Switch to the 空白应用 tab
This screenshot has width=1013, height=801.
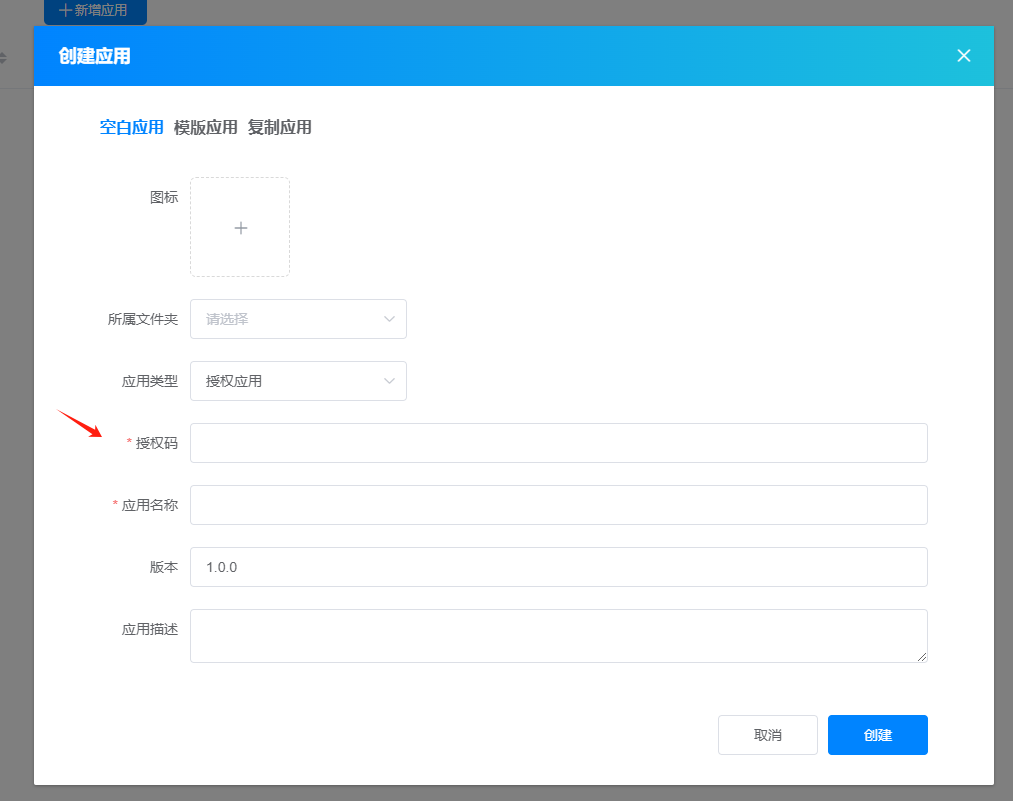coord(131,127)
